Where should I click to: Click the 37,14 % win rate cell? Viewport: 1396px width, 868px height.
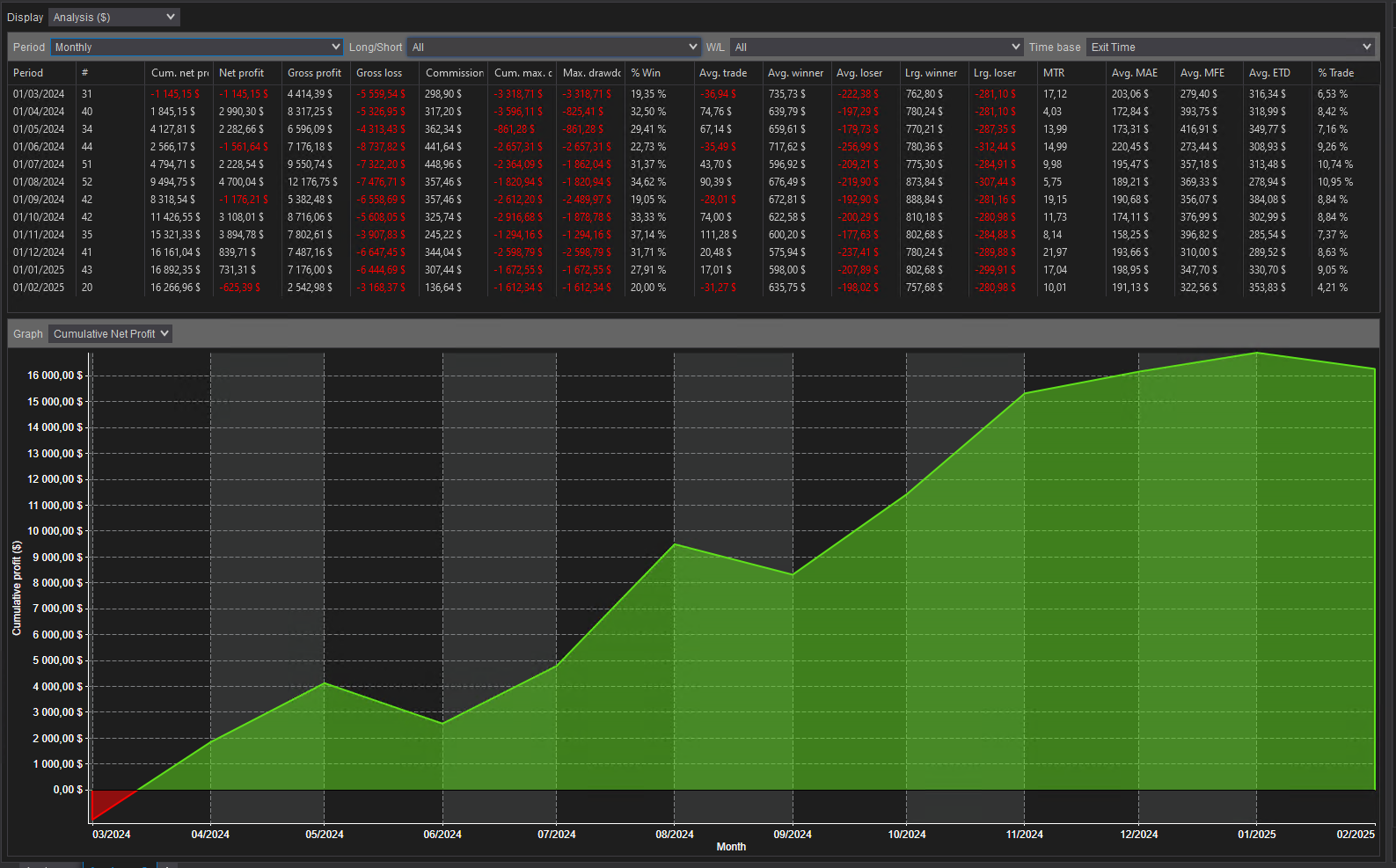(648, 235)
